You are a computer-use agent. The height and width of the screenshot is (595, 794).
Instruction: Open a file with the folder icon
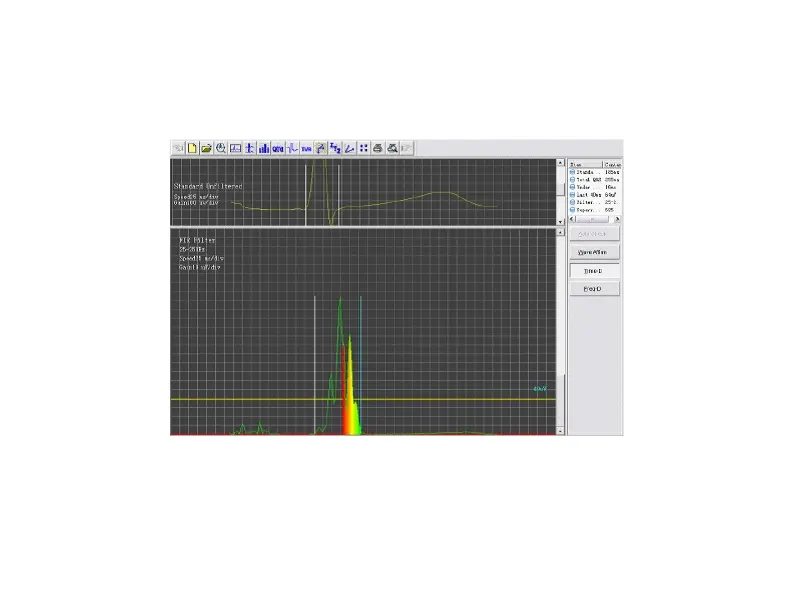point(206,148)
